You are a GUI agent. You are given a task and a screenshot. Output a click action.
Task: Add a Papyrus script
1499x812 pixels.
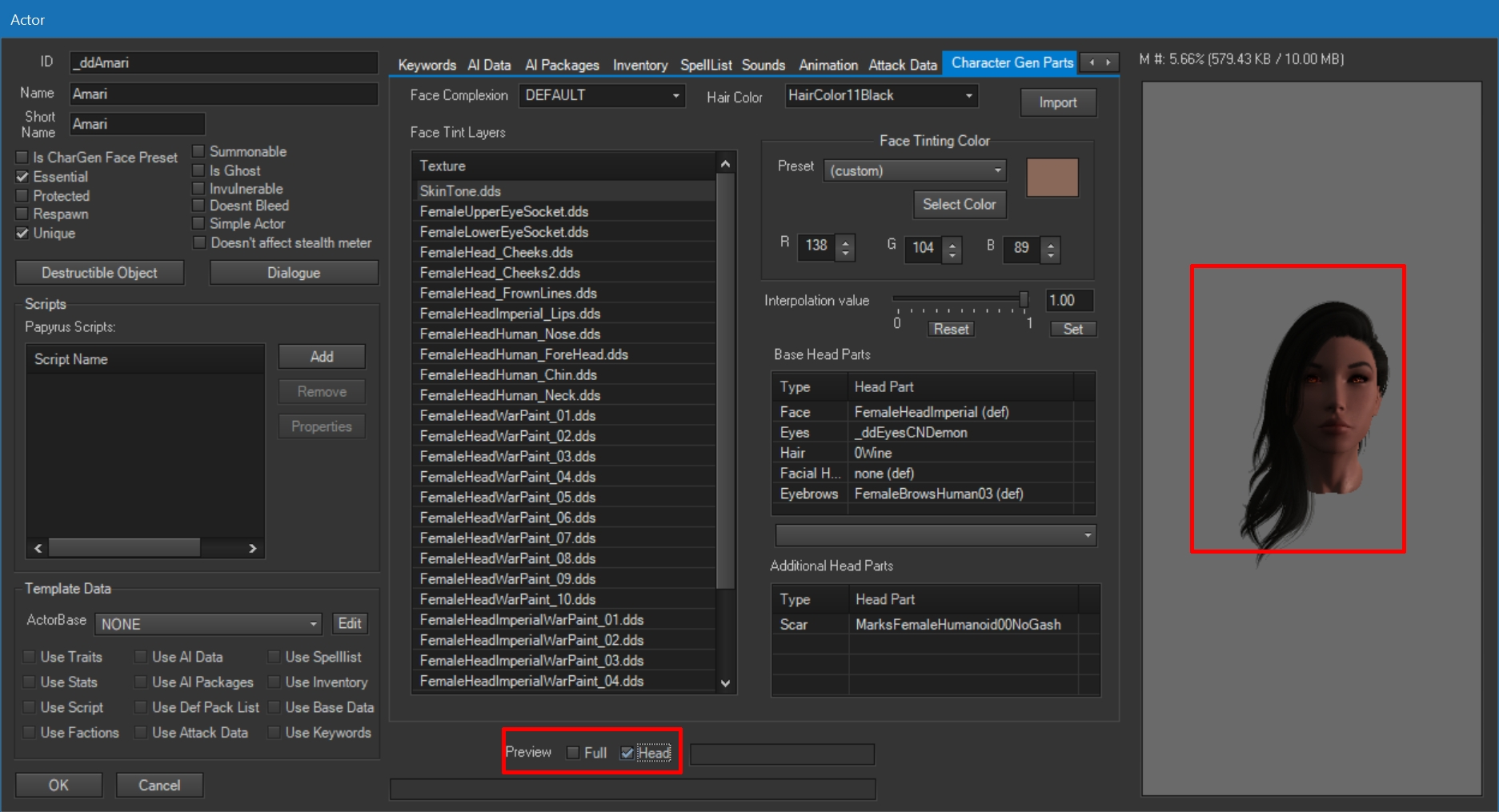[322, 357]
